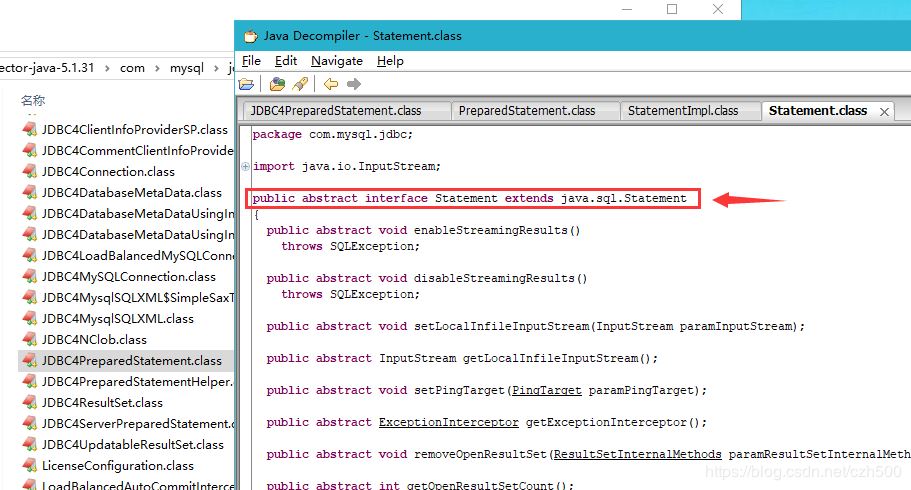The height and width of the screenshot is (490, 911).
Task: Select JDBC4MysqlSQLXML.class file
Action: (118, 319)
